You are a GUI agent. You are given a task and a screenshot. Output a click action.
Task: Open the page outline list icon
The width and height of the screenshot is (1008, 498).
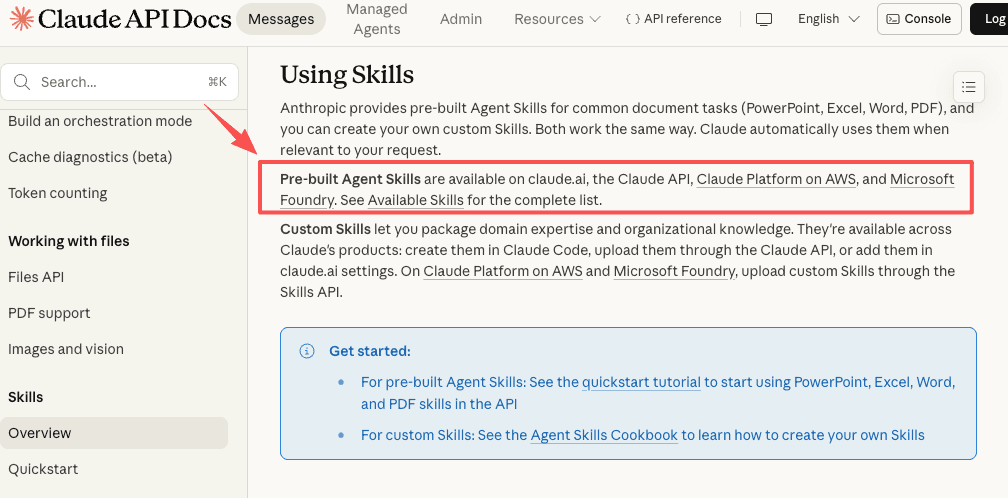click(x=969, y=87)
